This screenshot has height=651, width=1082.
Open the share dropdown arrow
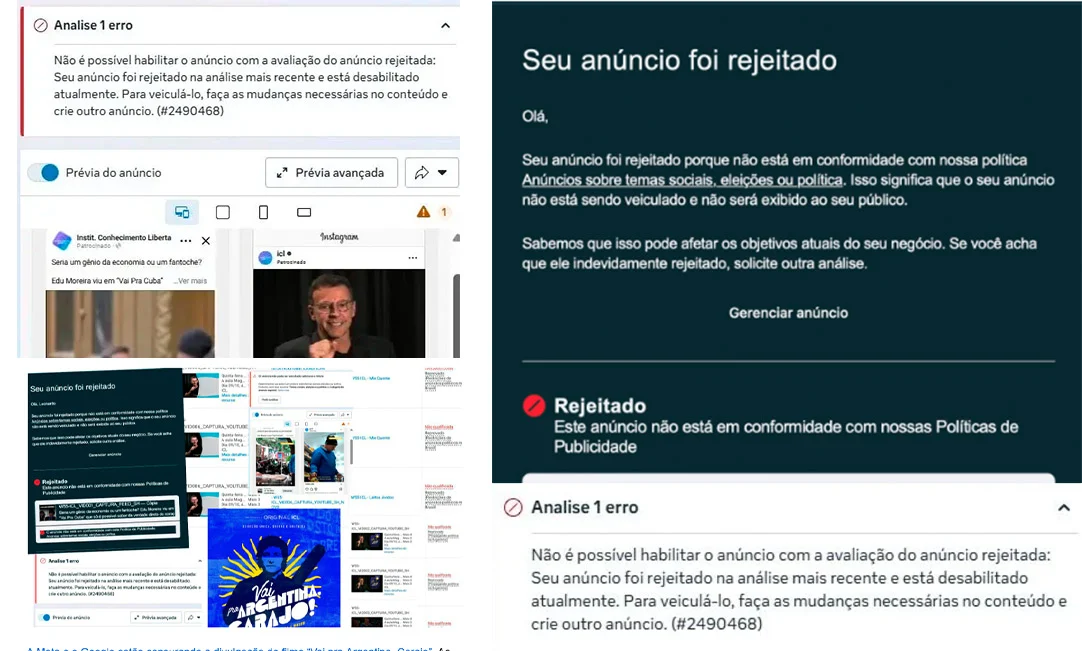[441, 172]
